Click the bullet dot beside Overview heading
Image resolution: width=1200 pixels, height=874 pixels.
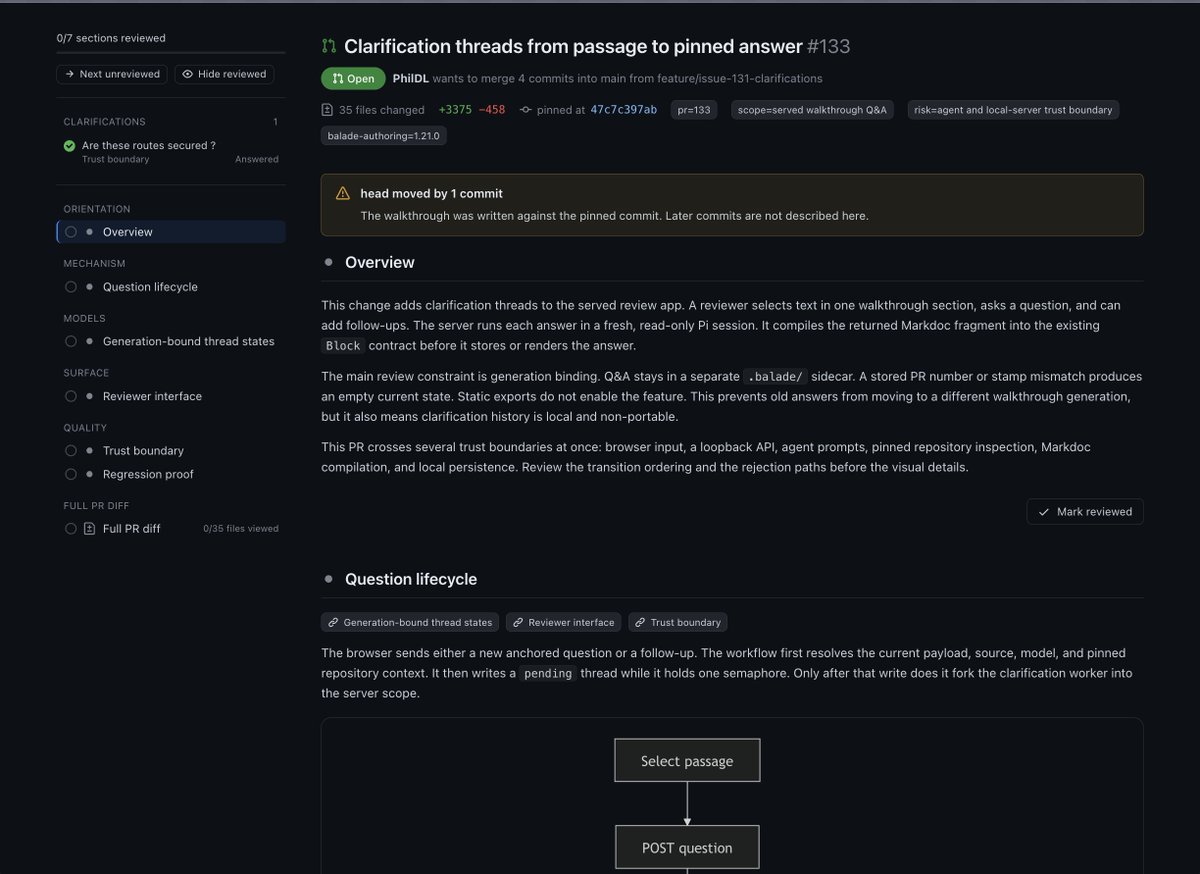click(329, 262)
